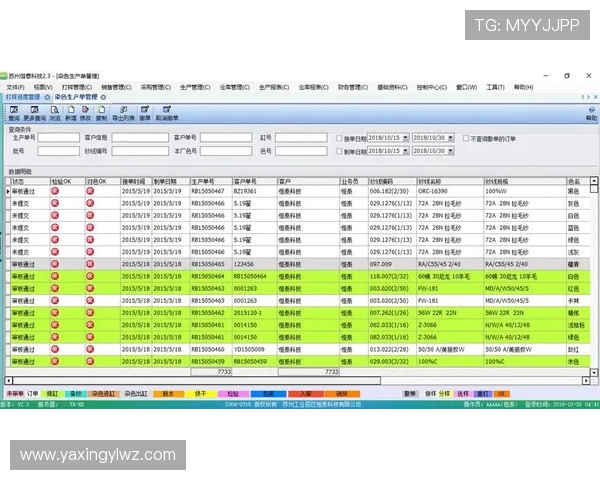This screenshot has height=480, width=600.
Task: Click the 修改 (Modify) toolbar icon
Action: pyautogui.click(x=85, y=111)
